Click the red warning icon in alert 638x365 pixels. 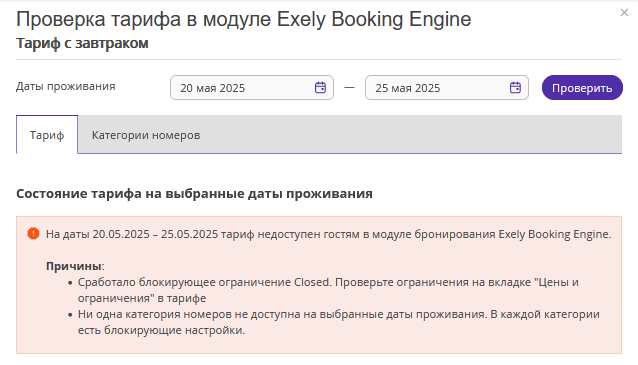pos(33,234)
